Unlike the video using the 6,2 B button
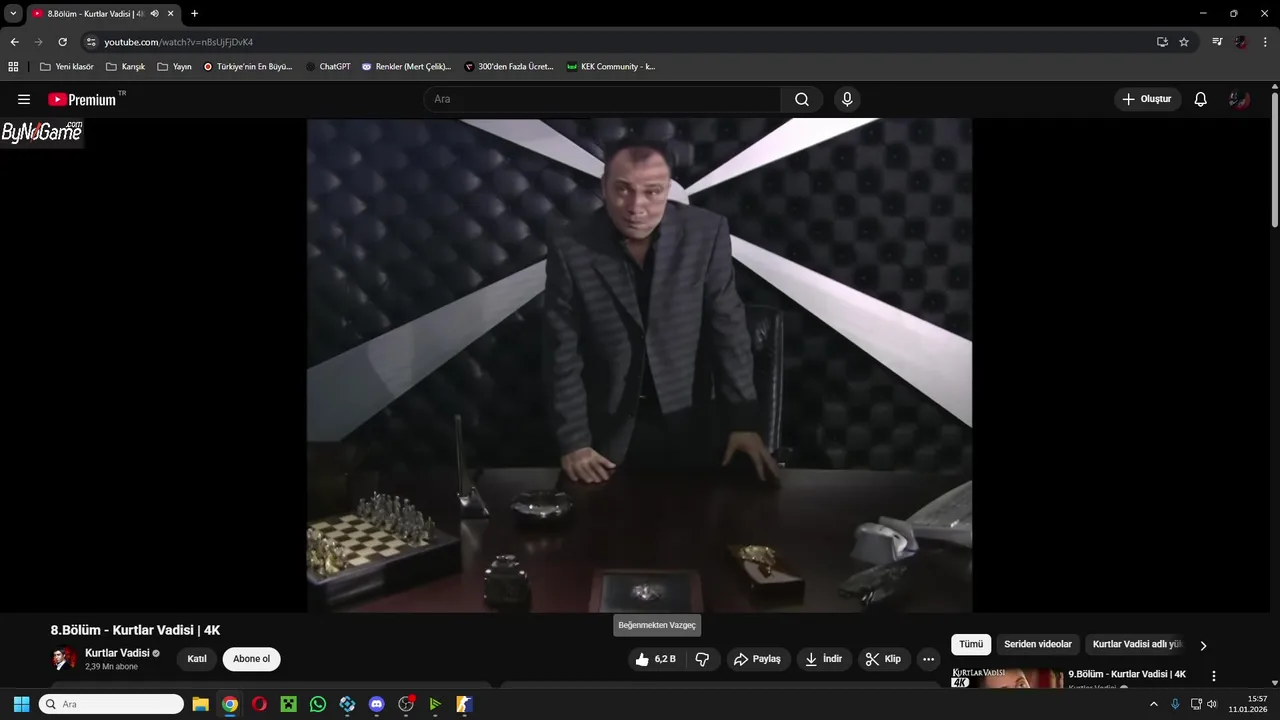 tap(656, 659)
